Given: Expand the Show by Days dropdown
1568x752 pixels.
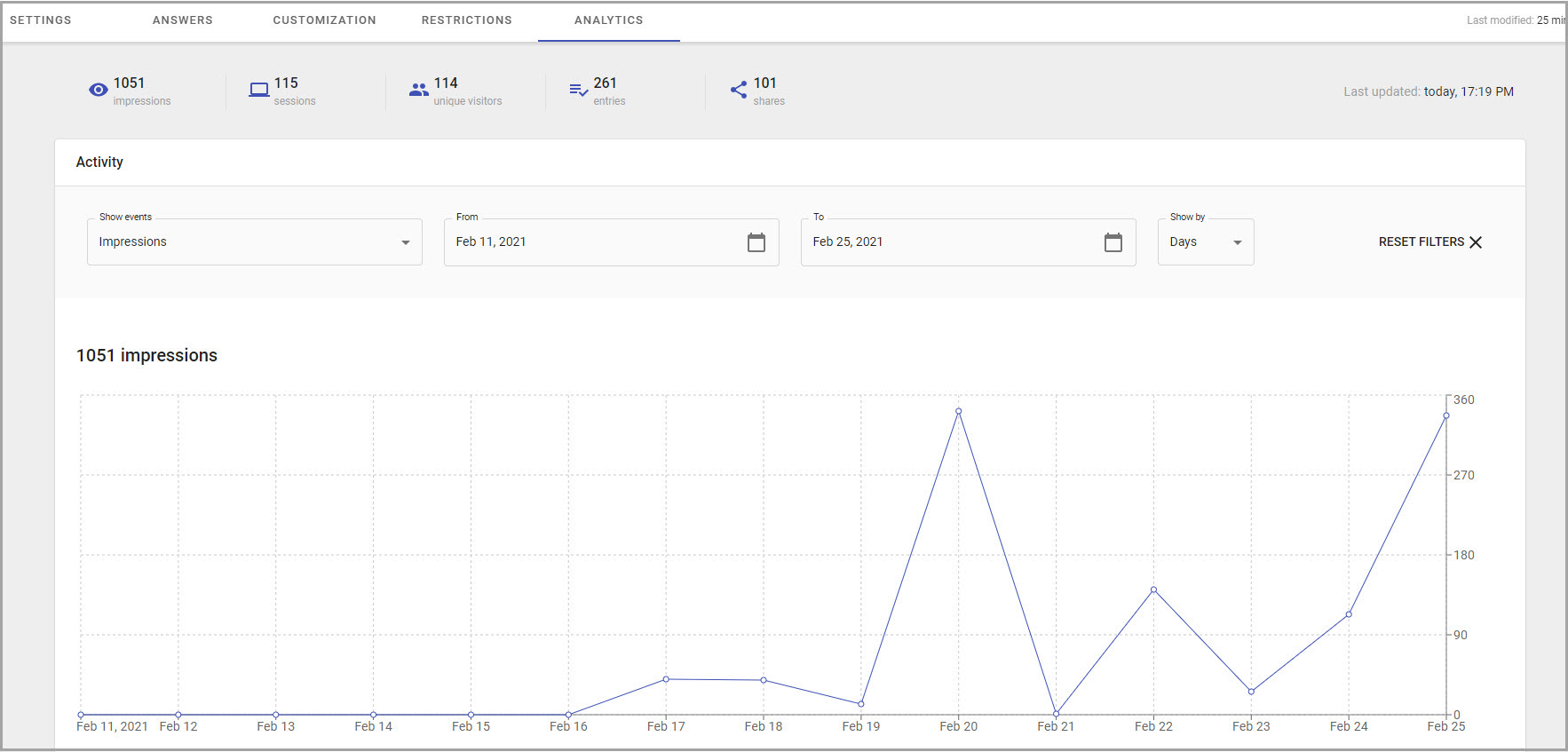Looking at the screenshot, I should point(1206,242).
